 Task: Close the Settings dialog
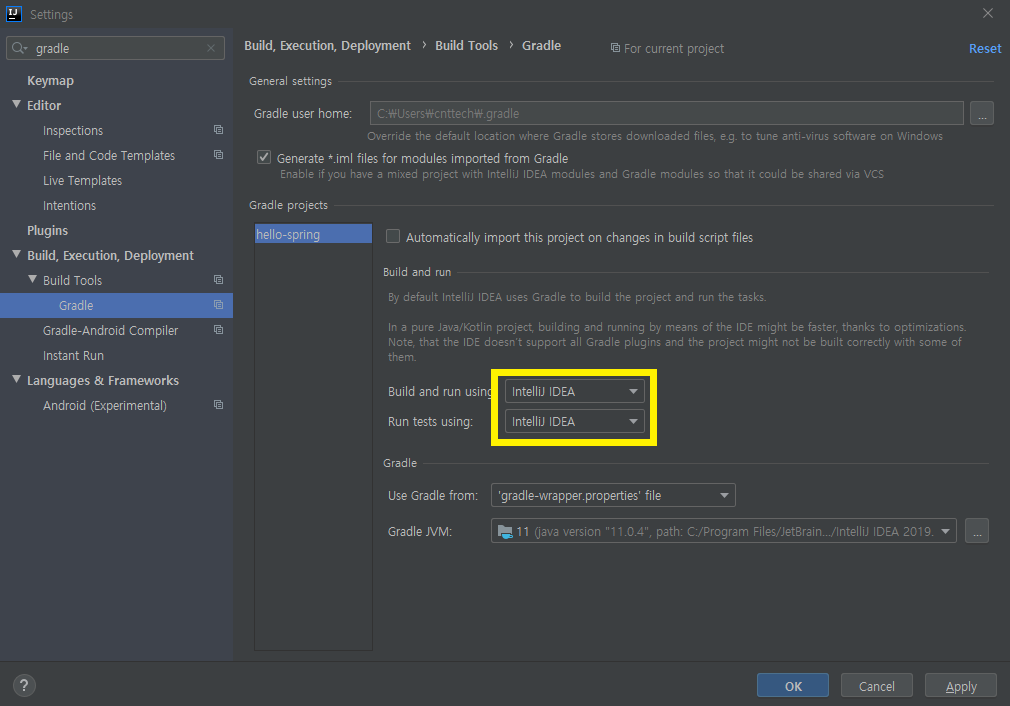tap(987, 13)
